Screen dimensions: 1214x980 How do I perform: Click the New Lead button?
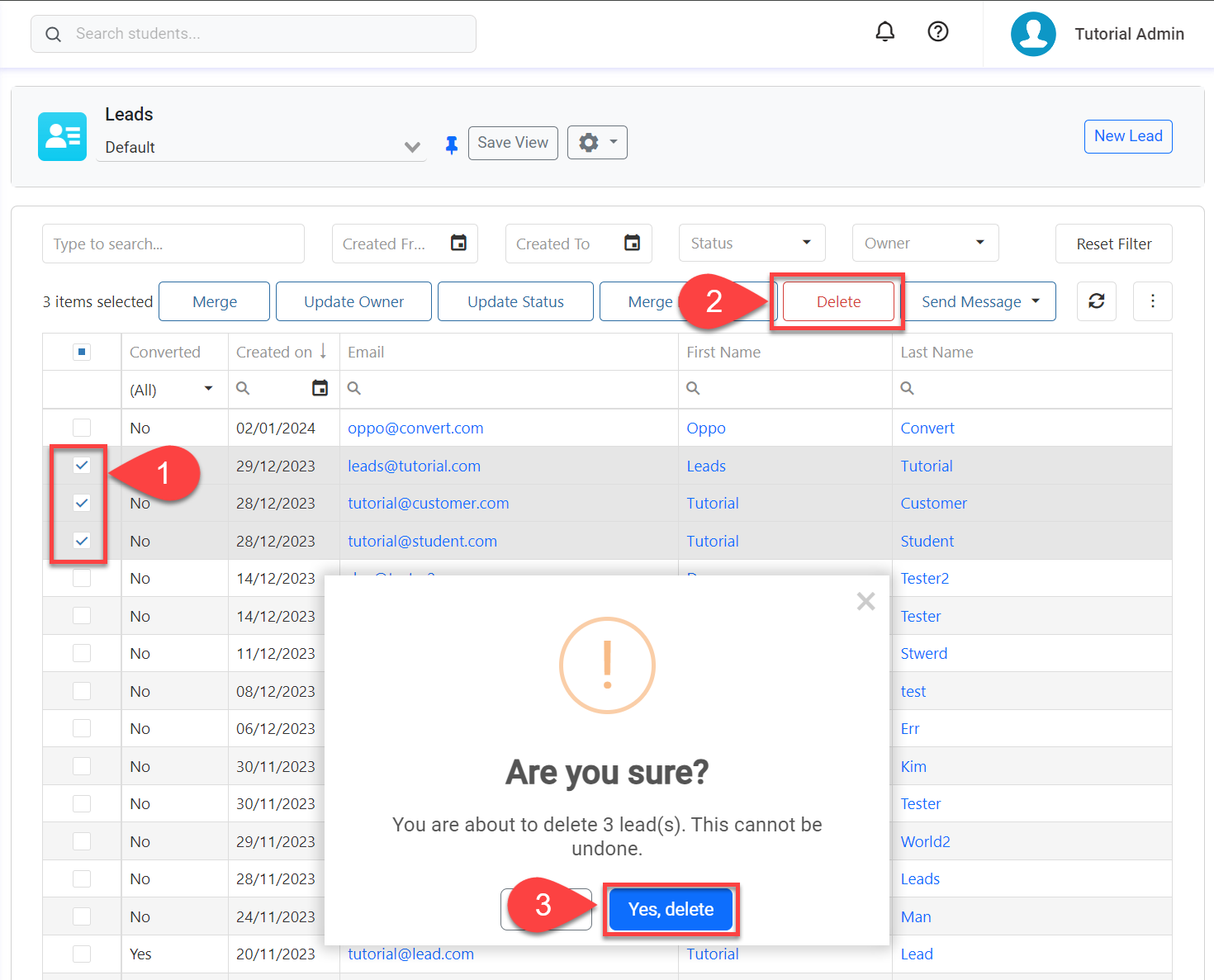pos(1128,136)
